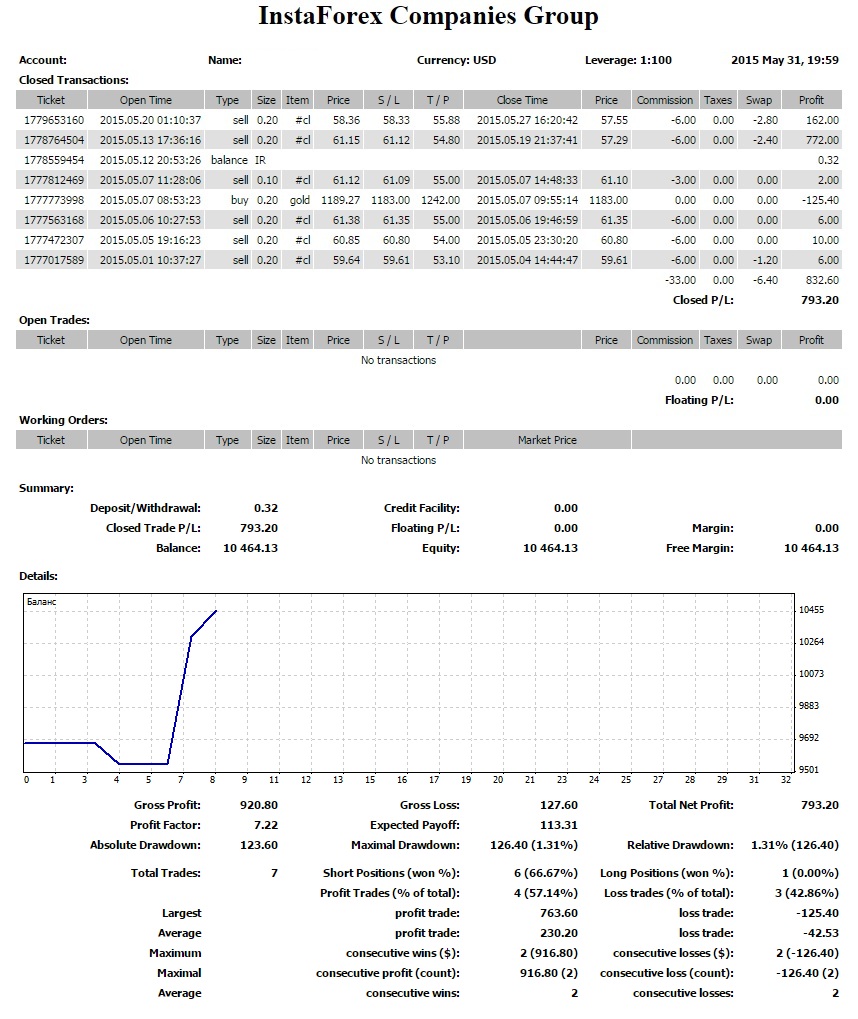Viewport: 858px width, 1019px height.
Task: Click consecutive wins value 2 (916.80)
Action: [x=549, y=954]
